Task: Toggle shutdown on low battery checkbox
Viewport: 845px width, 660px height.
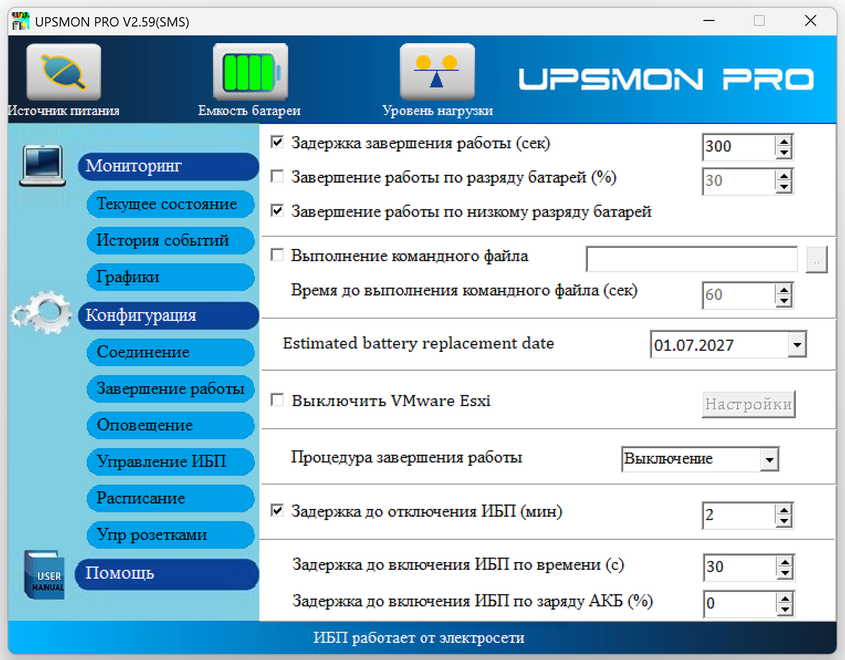Action: 277,211
